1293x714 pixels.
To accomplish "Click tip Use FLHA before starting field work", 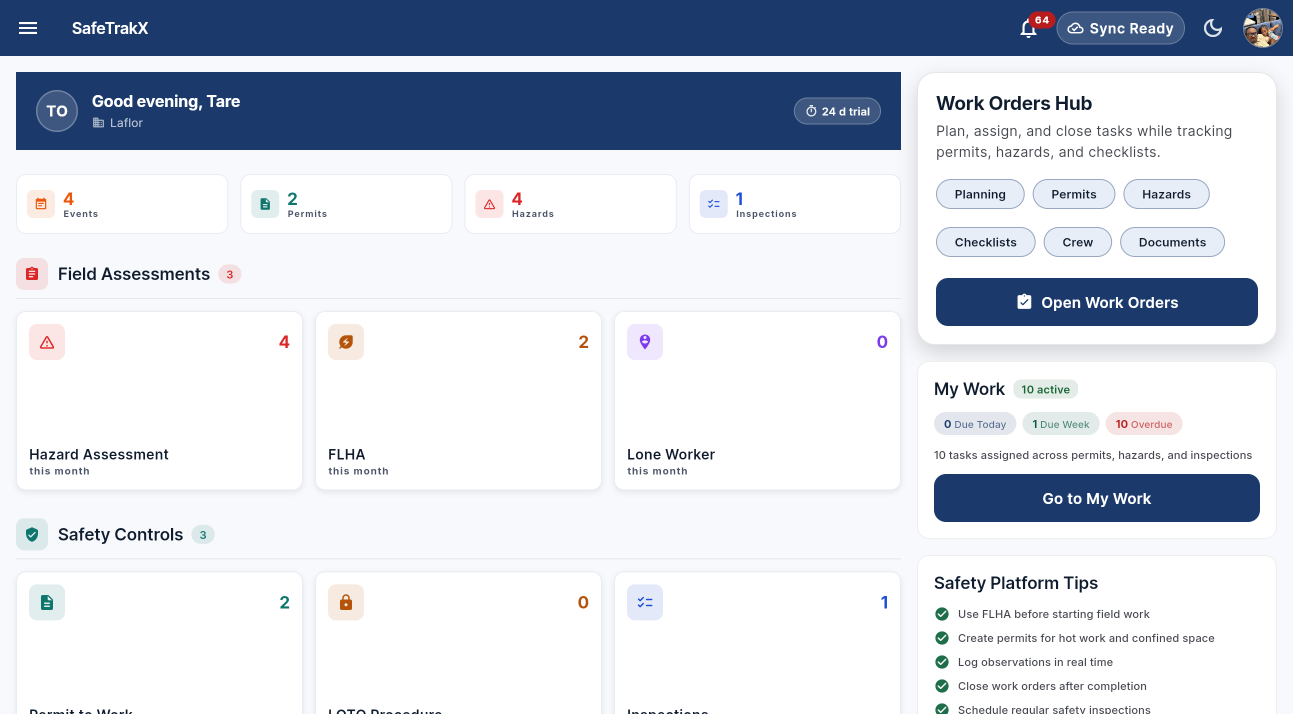I will point(1054,614).
